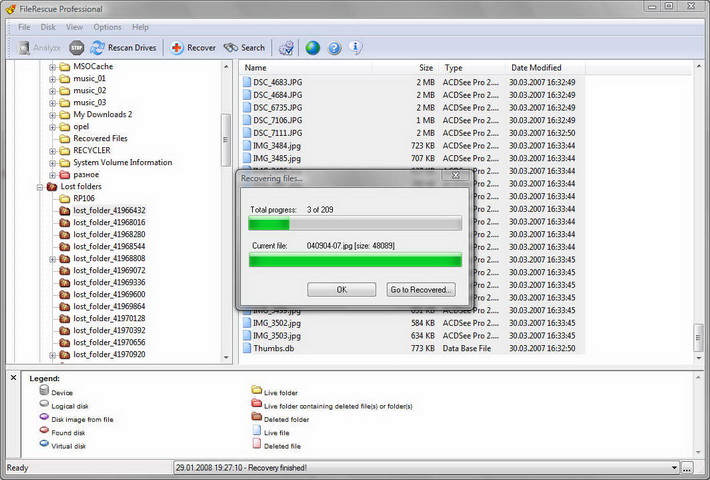Select file DSC_7106.JPG
Screen dimensions: 710x480
click(278, 120)
